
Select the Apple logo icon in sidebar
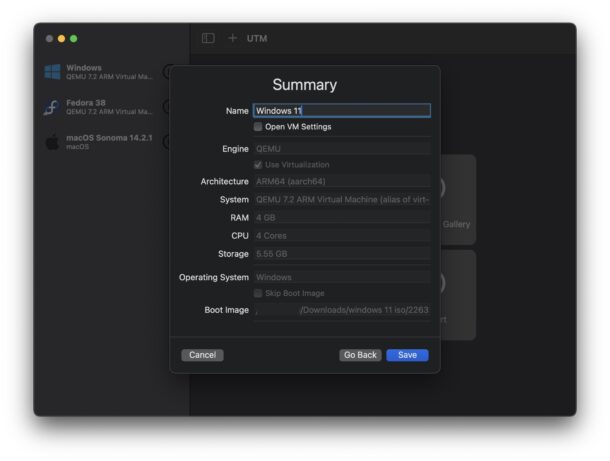pyautogui.click(x=52, y=142)
